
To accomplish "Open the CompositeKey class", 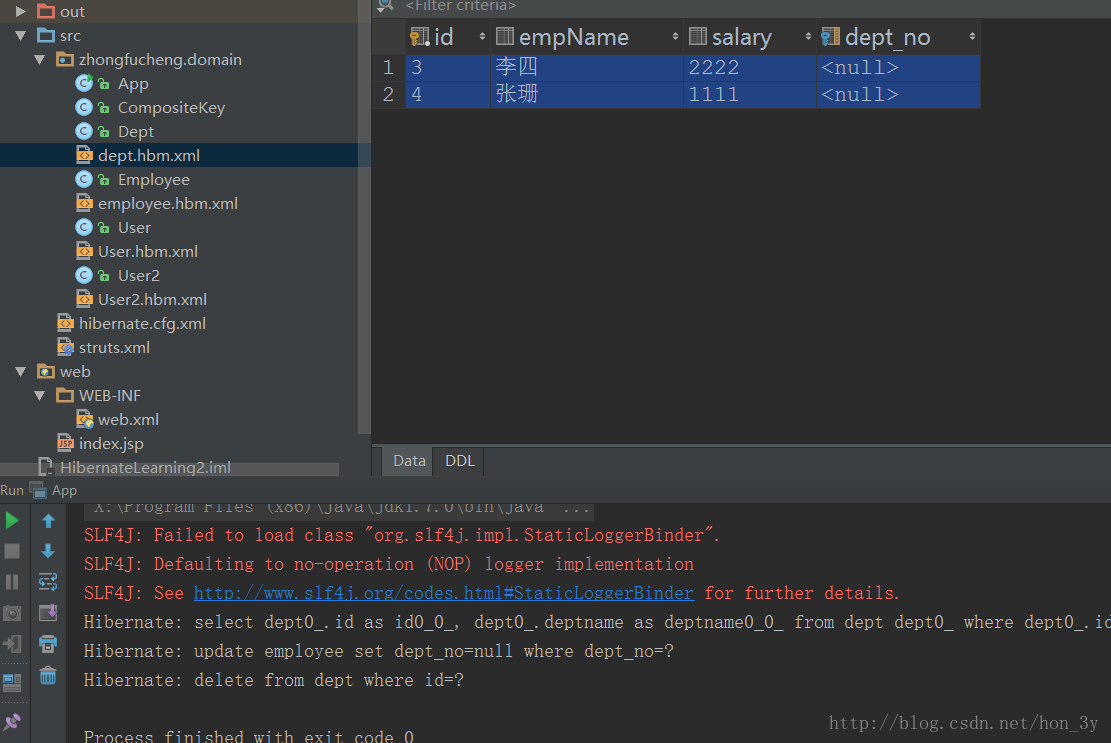I will click(x=171, y=108).
